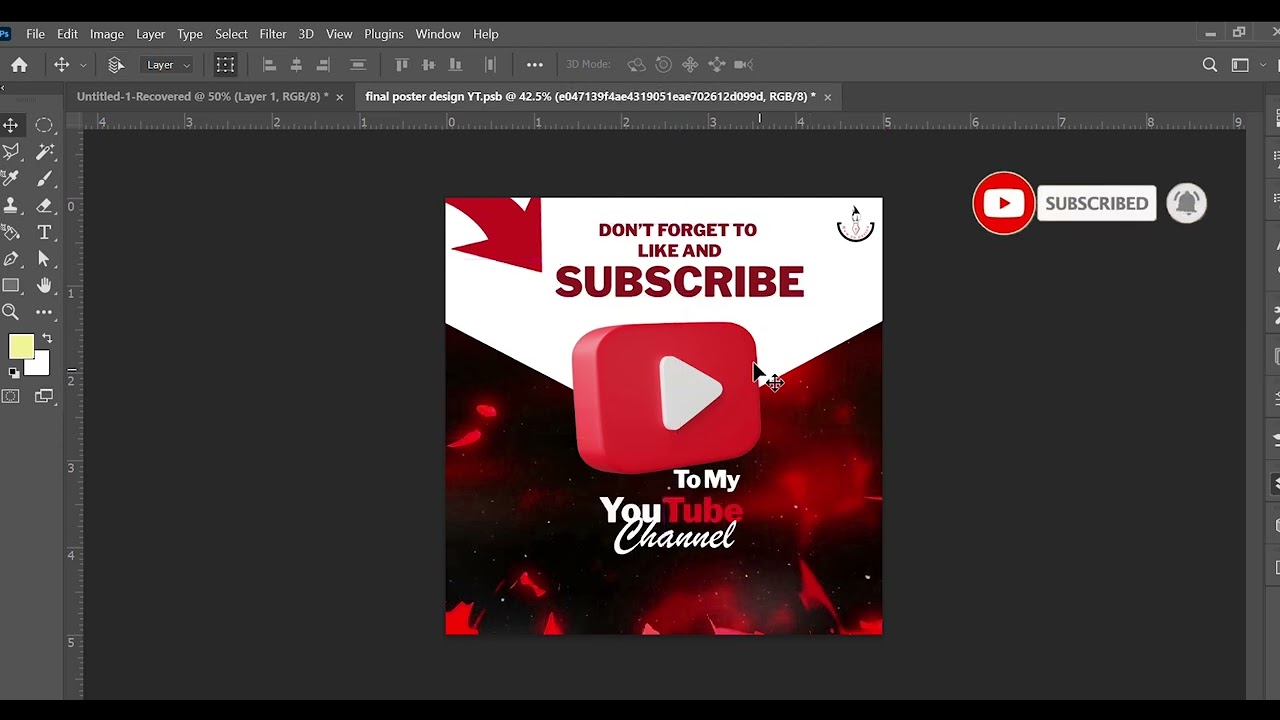Align right edges in options bar
The image size is (1280, 720).
click(x=323, y=65)
